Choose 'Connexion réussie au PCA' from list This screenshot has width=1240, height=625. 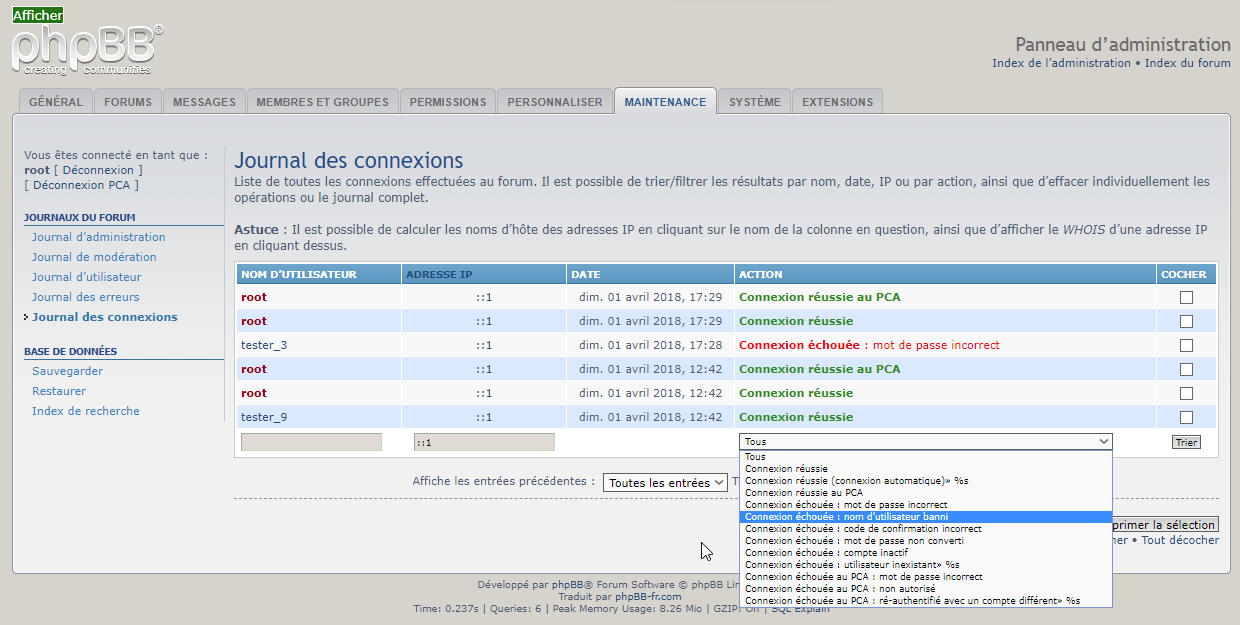coord(803,493)
